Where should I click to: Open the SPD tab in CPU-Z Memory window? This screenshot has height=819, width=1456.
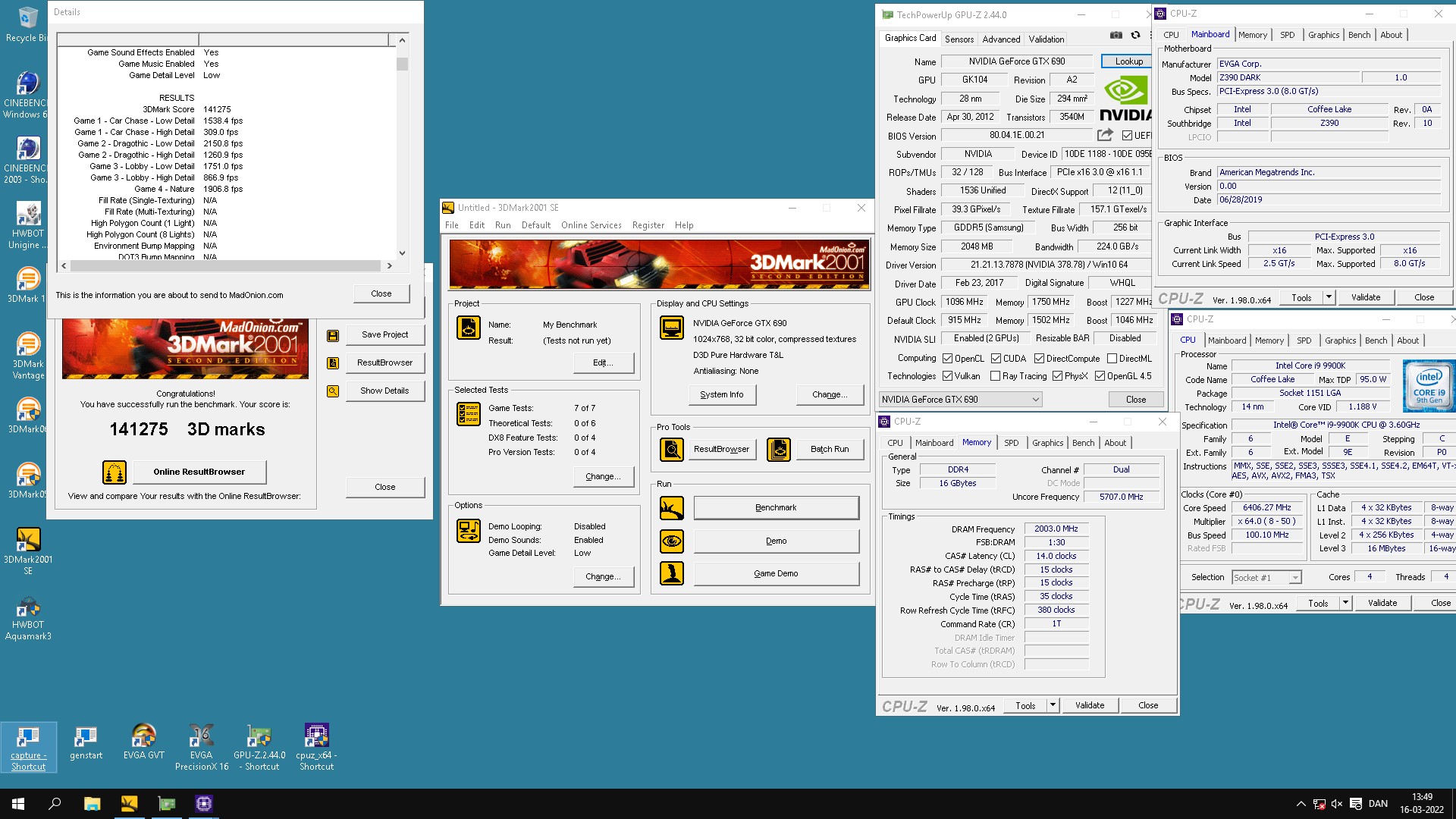tap(1012, 443)
